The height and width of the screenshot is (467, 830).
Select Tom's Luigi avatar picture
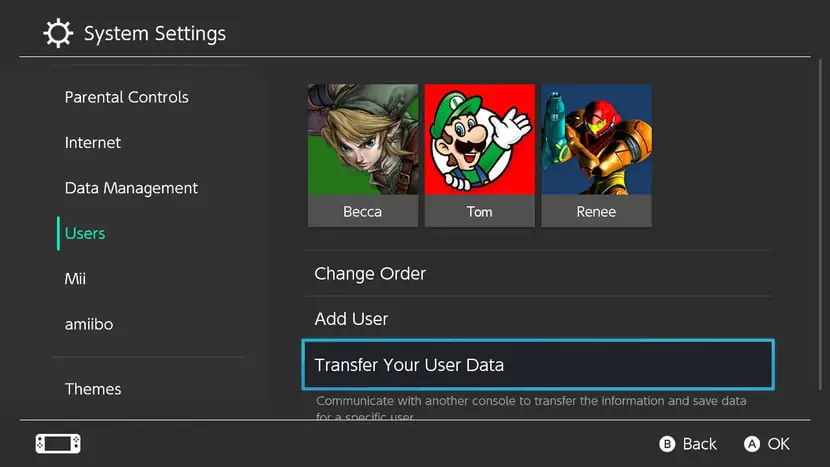(x=479, y=139)
